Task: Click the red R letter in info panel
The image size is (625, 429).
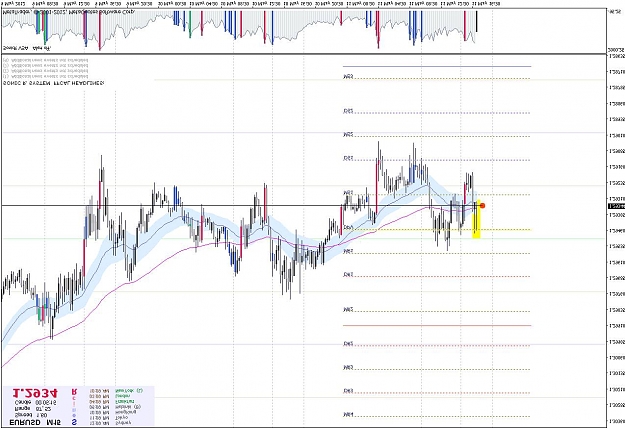Action: (x=74, y=392)
